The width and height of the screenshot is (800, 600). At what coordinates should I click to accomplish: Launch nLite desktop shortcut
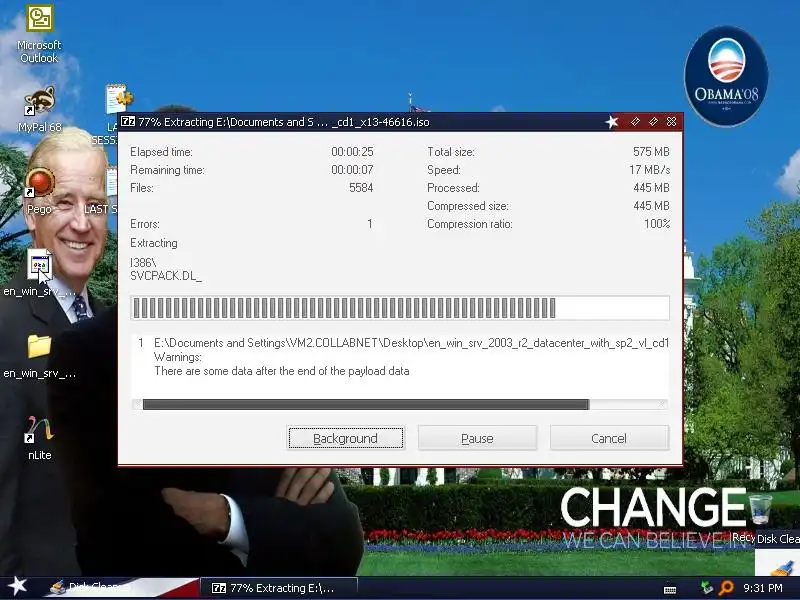(39, 429)
